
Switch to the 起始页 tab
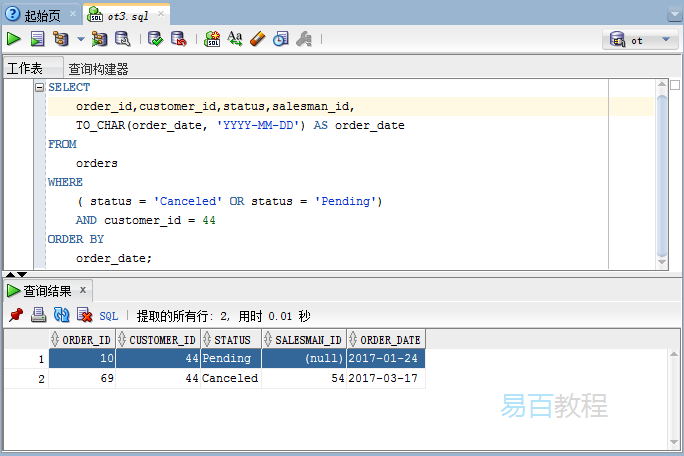point(39,15)
